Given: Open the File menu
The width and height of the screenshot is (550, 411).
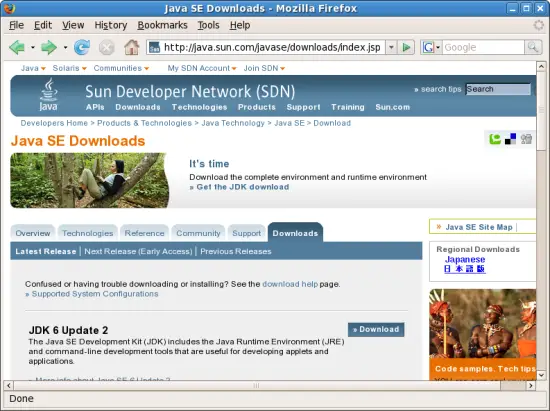Looking at the screenshot, I should [x=16, y=25].
